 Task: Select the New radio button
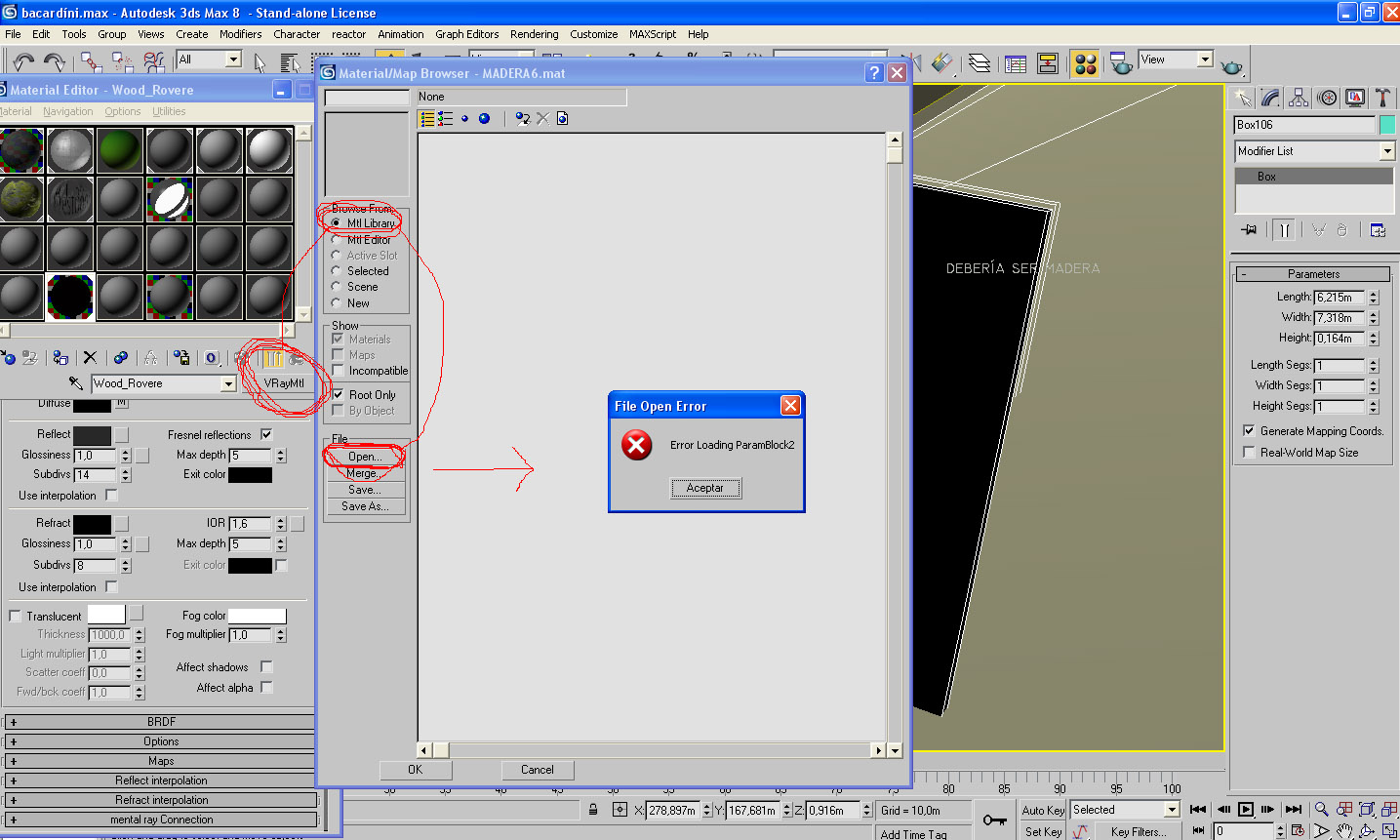(336, 303)
